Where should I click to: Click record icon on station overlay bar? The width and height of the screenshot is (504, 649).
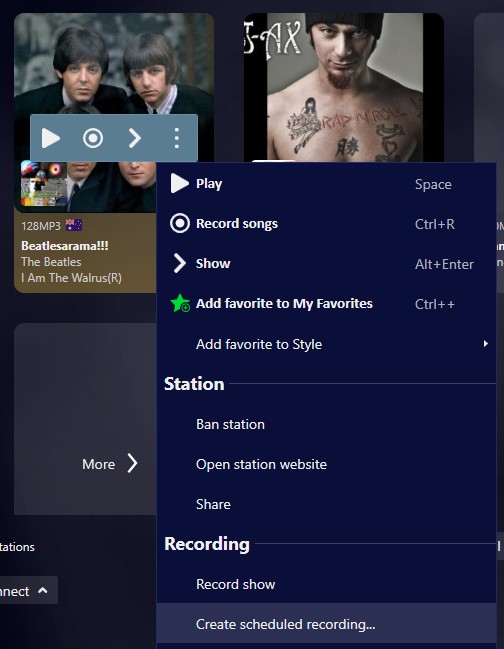[x=93, y=138]
